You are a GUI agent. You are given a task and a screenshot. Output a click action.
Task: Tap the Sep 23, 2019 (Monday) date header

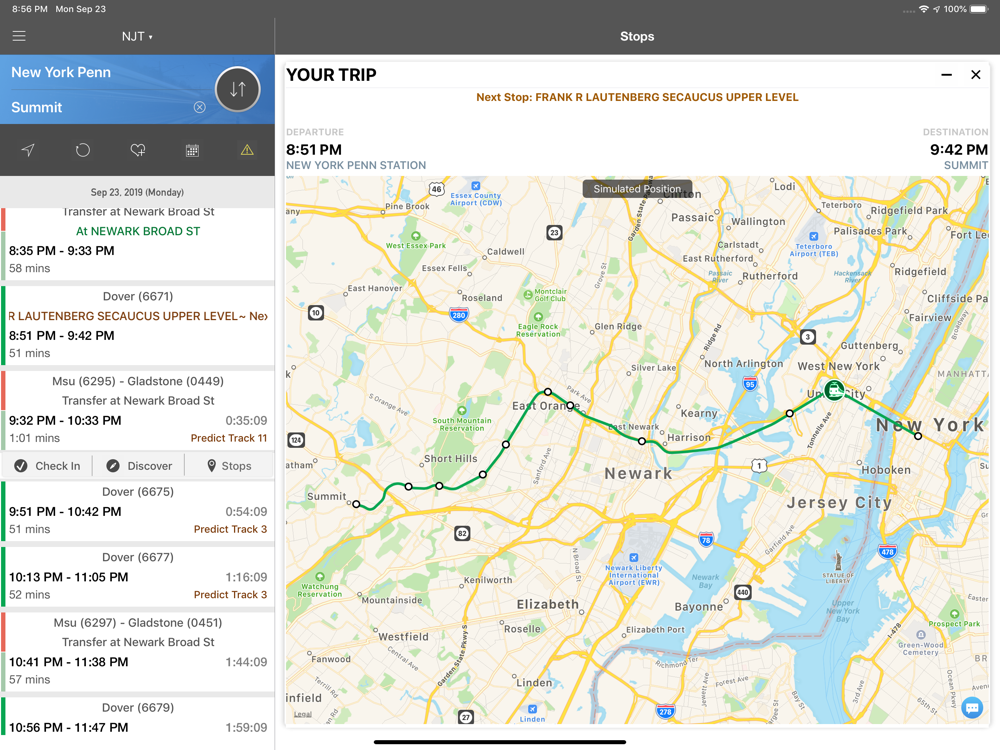(x=137, y=192)
